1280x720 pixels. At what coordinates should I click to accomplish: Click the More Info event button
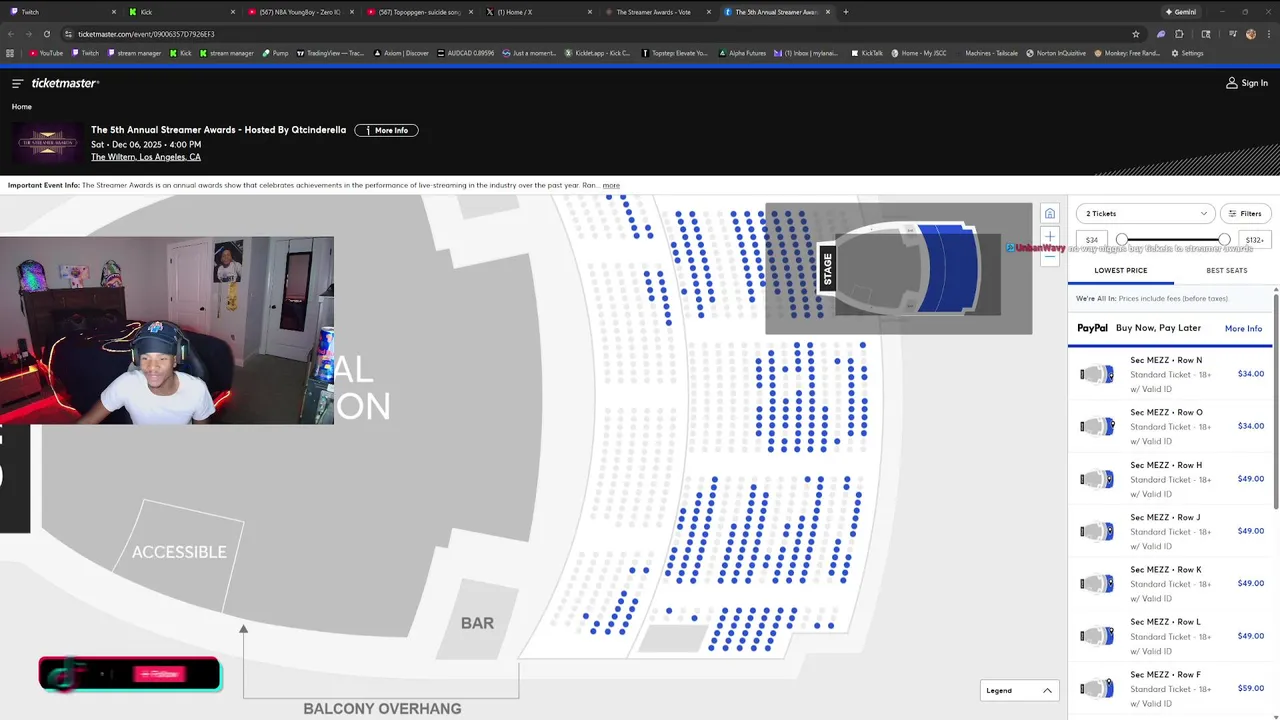(386, 130)
